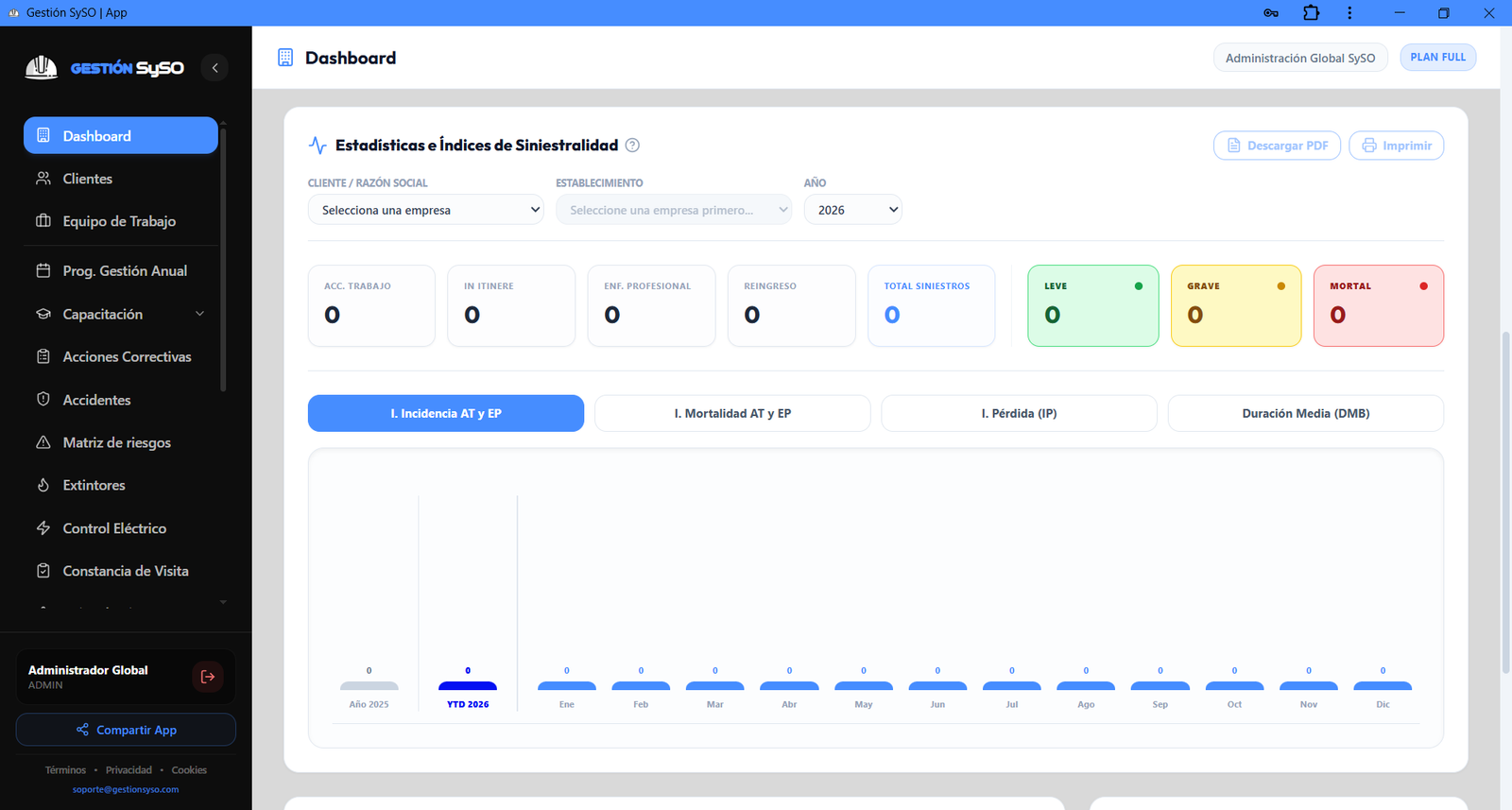Click the red Mortal severity card
The image size is (1512, 810).
click(1379, 305)
